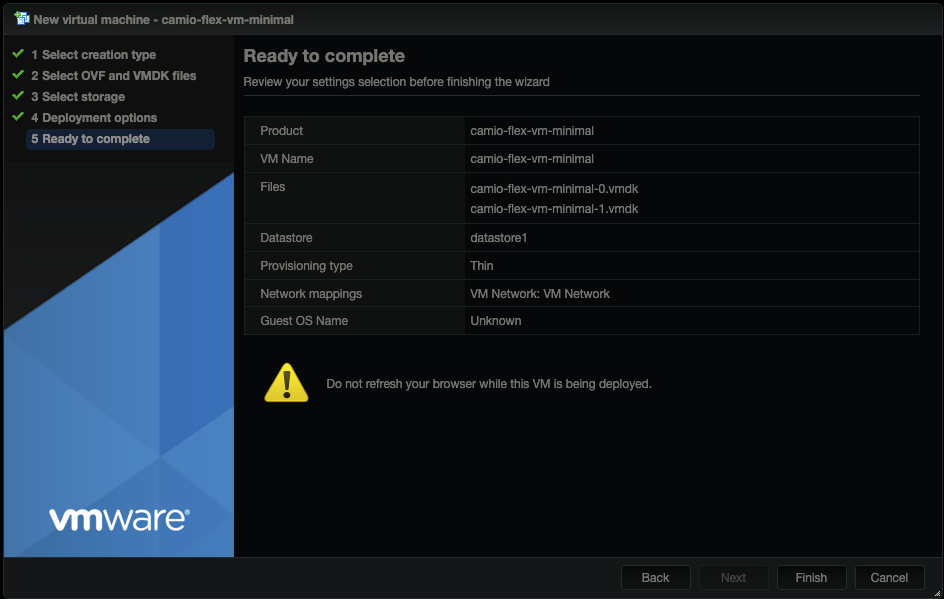Click the Network mappings VM Network value
Image resolution: width=944 pixels, height=599 pixels.
tap(540, 294)
